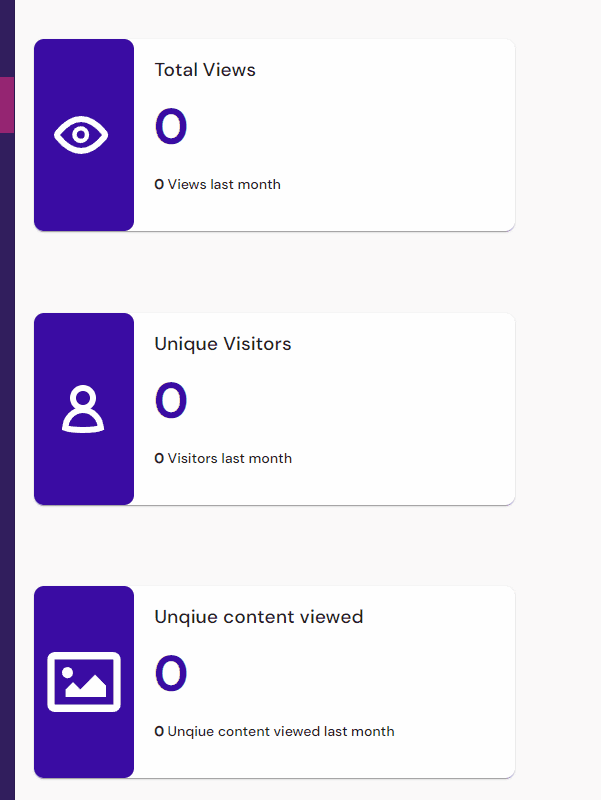Click the person icon on Unique Visitors card

click(x=83, y=409)
